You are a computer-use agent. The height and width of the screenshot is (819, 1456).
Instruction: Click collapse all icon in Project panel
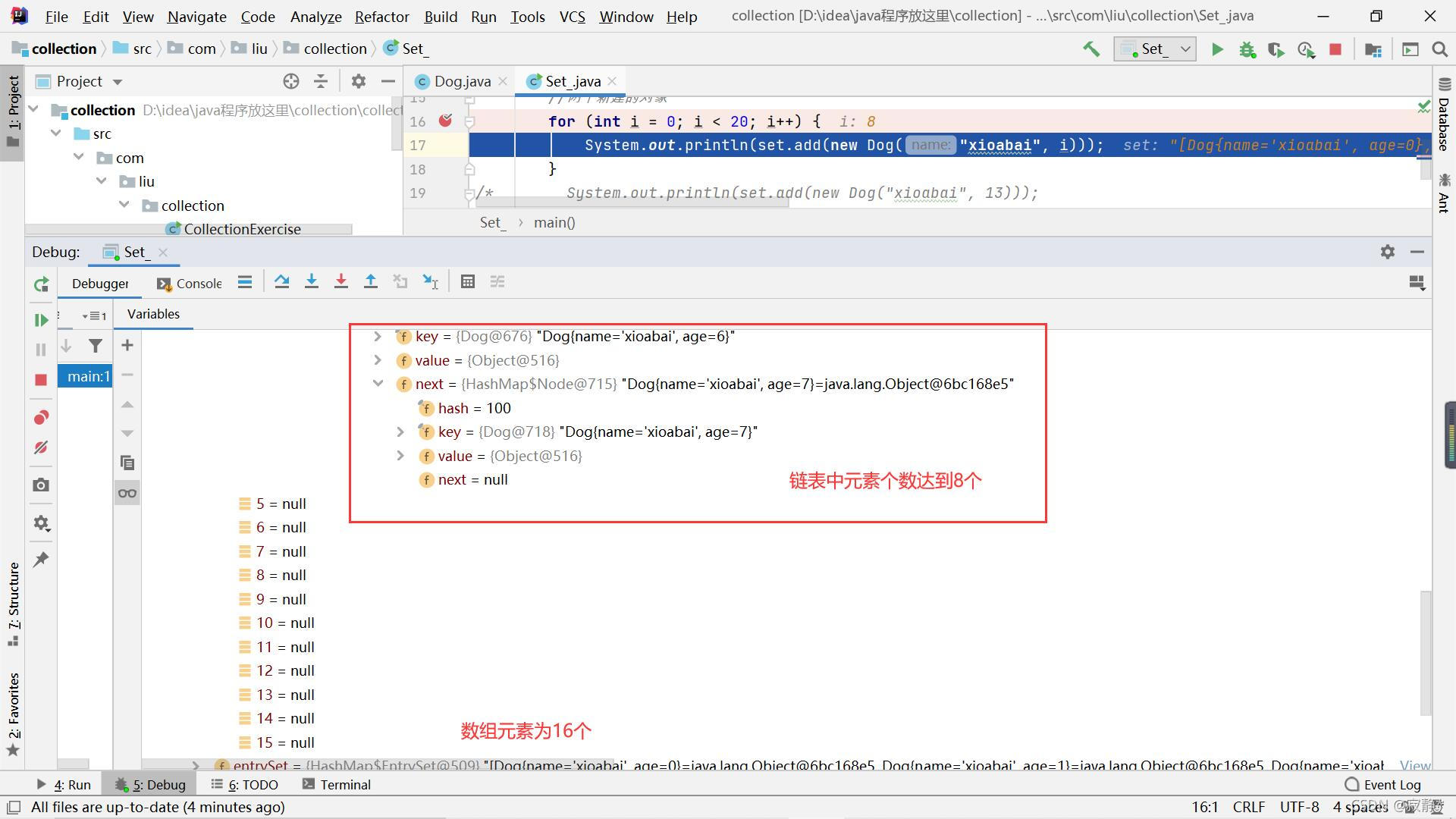coord(321,81)
